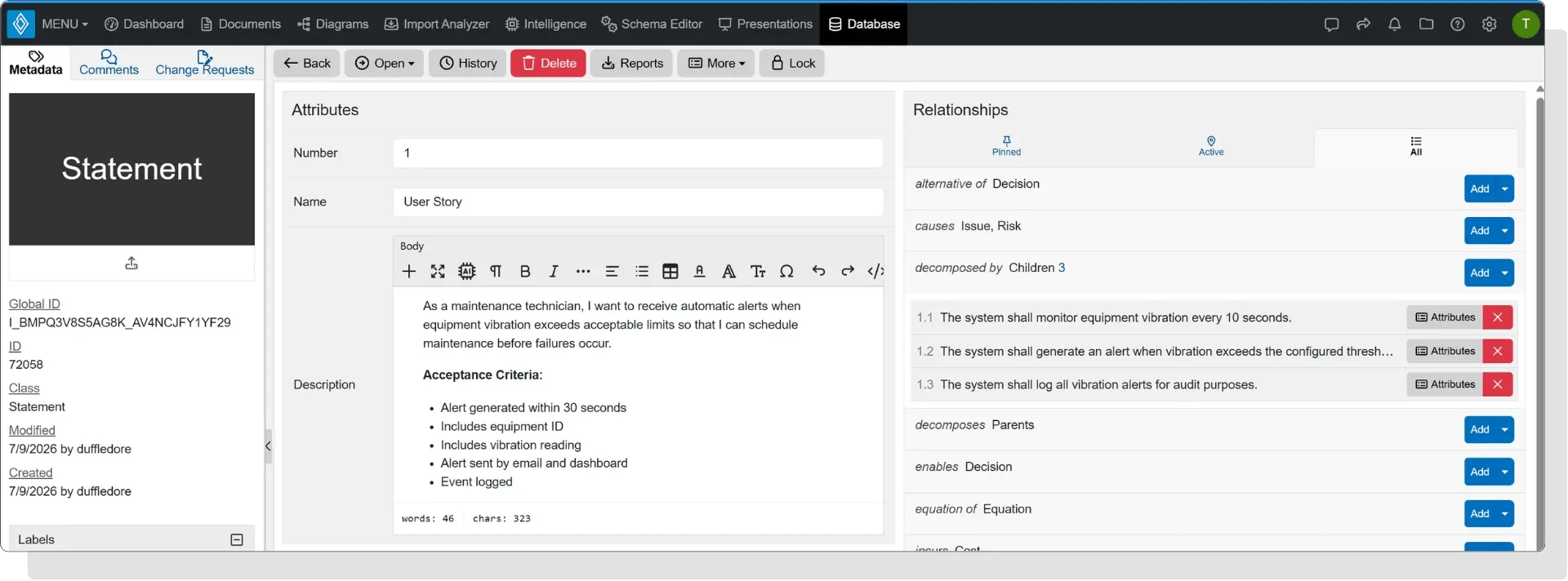Image resolution: width=1568 pixels, height=581 pixels.
Task: Open user avatar T menu
Action: 1526,24
